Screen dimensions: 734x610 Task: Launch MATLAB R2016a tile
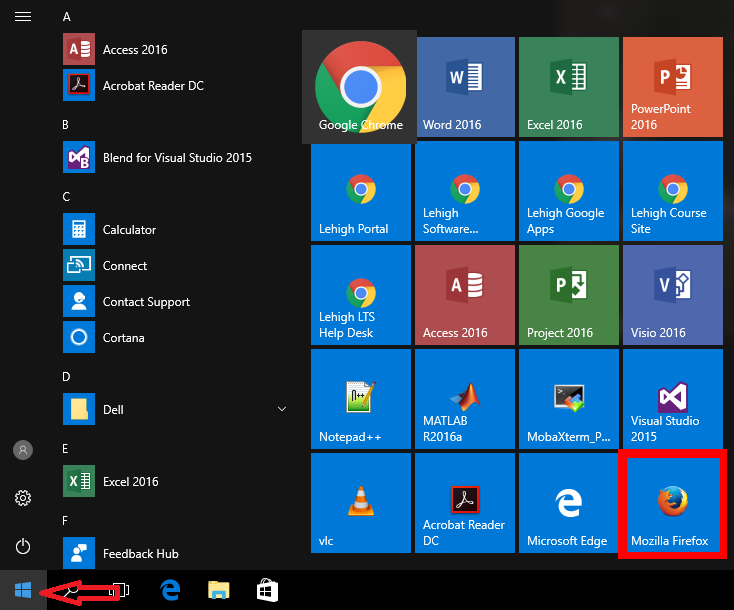click(465, 399)
